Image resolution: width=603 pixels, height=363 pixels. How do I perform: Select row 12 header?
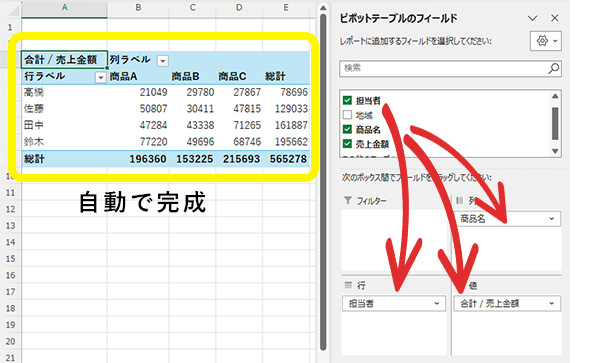(x=10, y=209)
